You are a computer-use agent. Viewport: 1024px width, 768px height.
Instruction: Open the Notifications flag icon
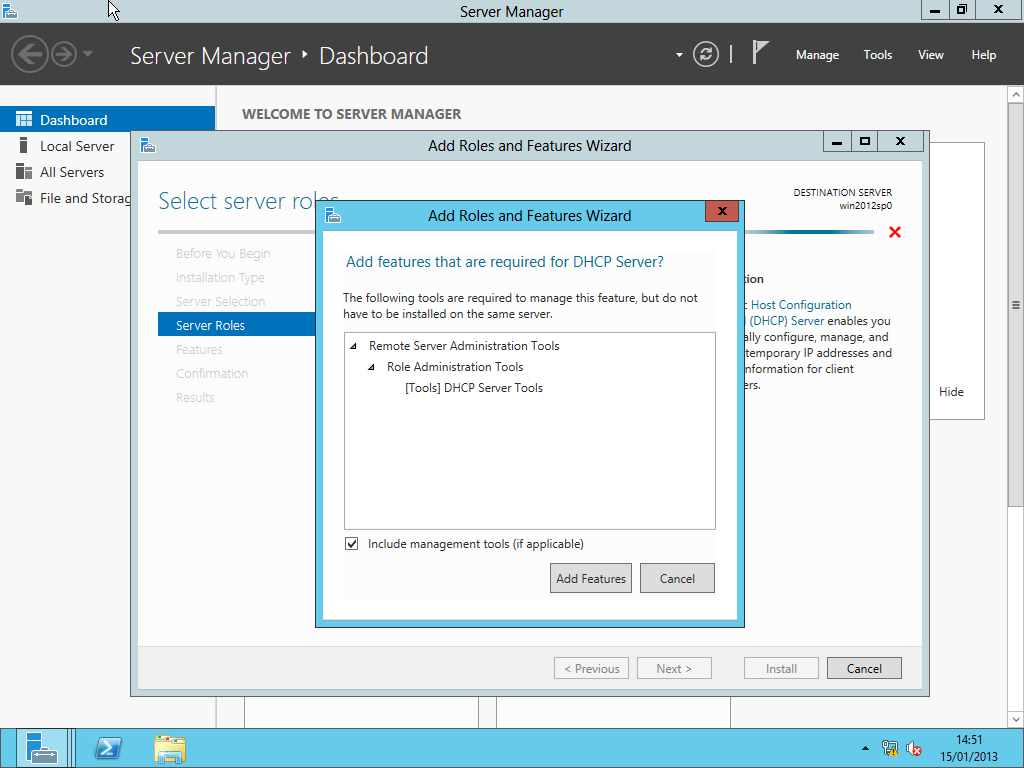tap(761, 54)
